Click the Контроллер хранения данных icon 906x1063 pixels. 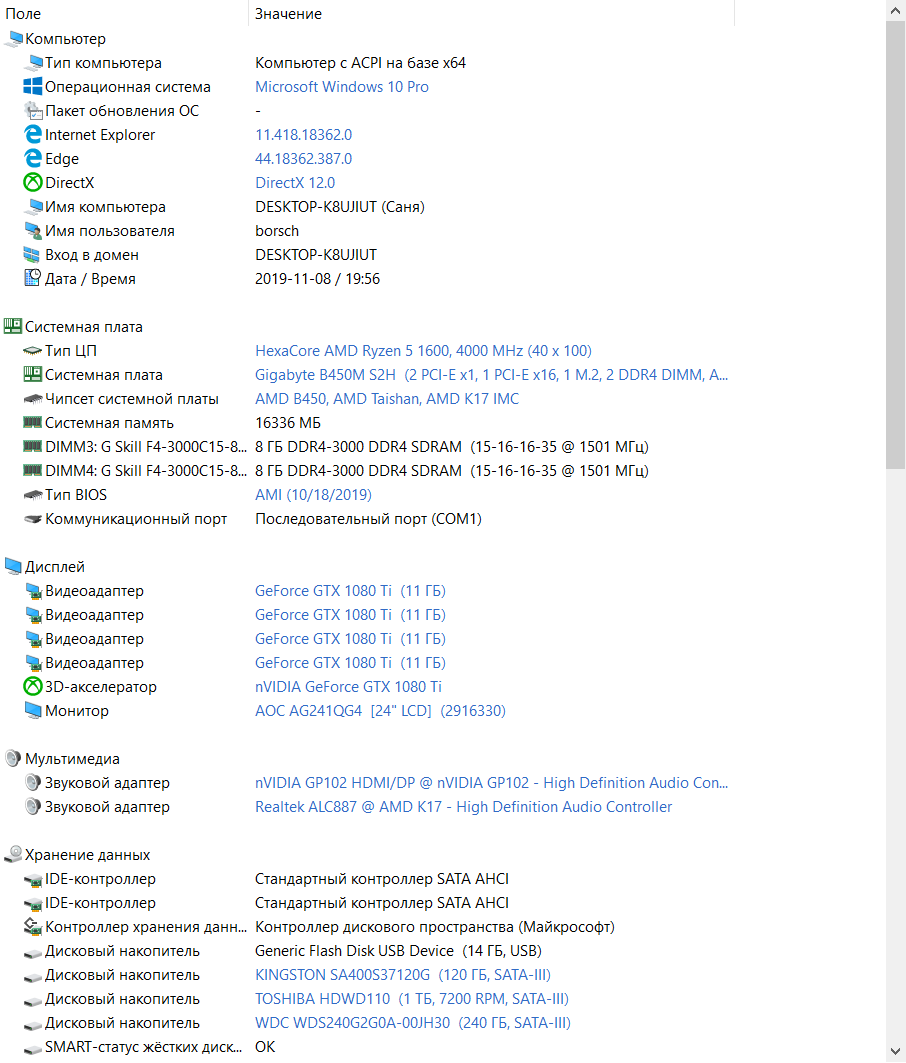pyautogui.click(x=33, y=926)
